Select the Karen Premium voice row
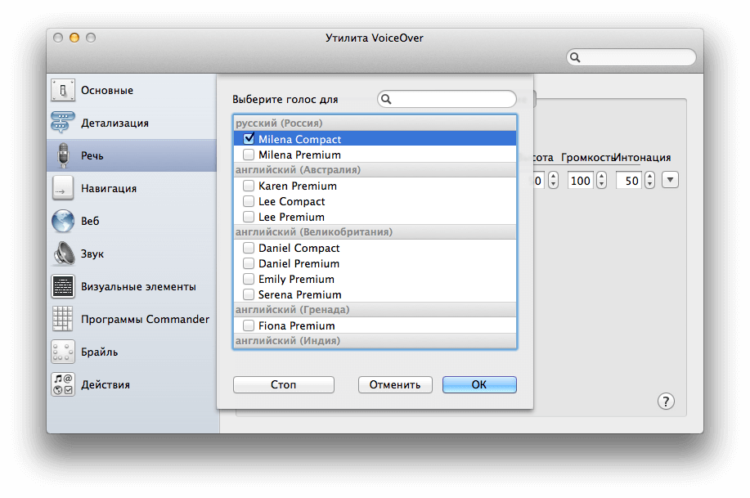 pyautogui.click(x=375, y=186)
